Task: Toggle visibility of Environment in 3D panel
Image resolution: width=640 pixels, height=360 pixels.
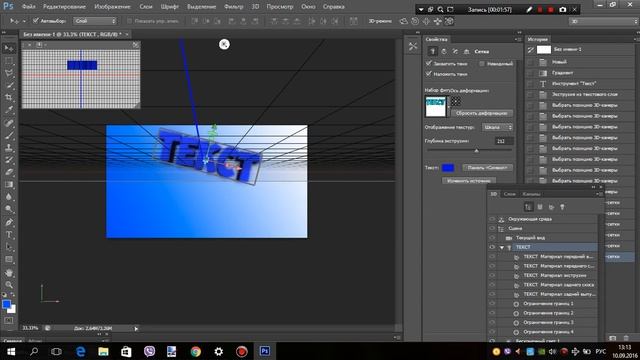Action: point(492,219)
